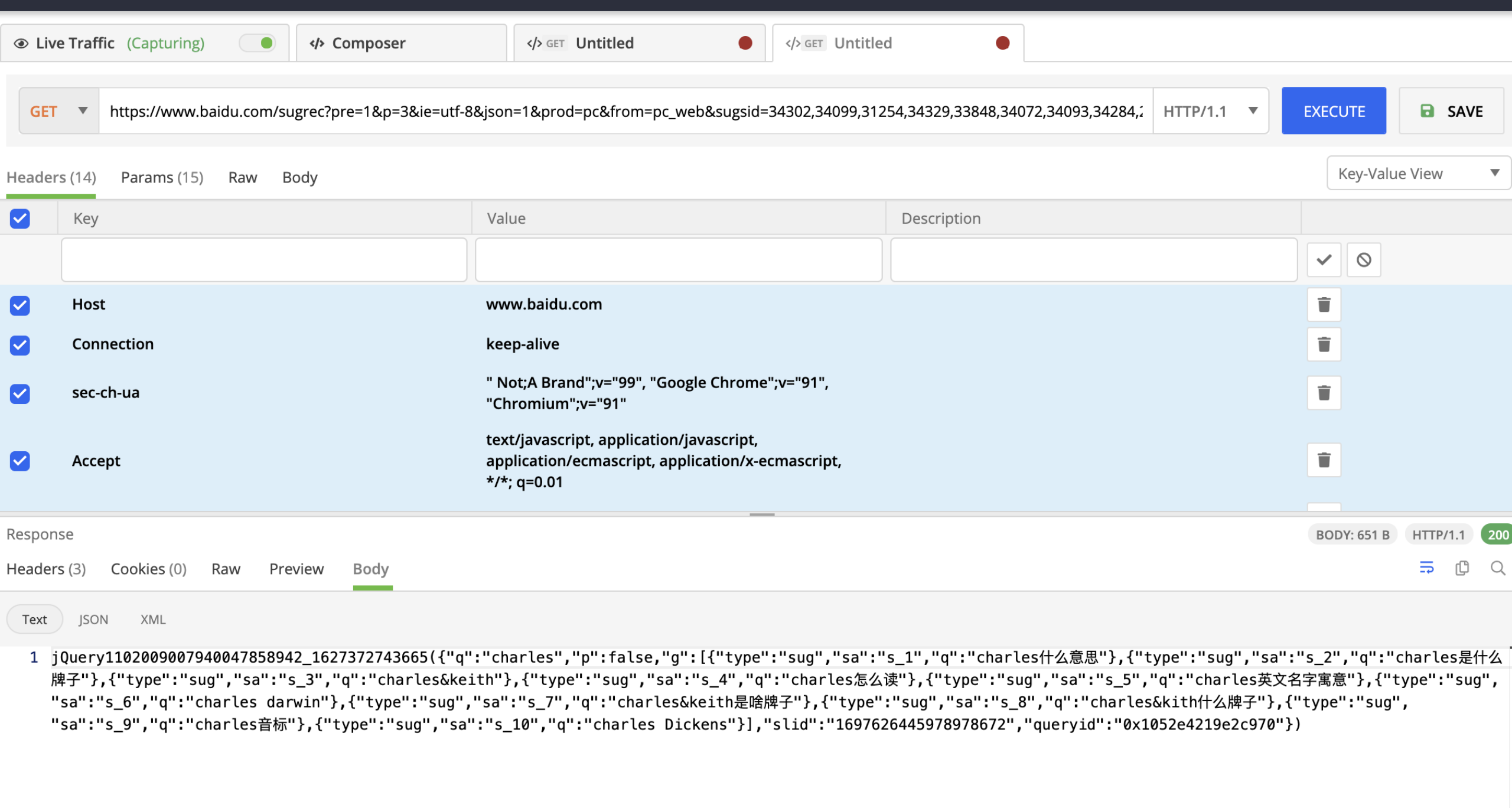The image size is (1512, 808).
Task: Toggle line wrap icon for response body
Action: (x=1427, y=568)
